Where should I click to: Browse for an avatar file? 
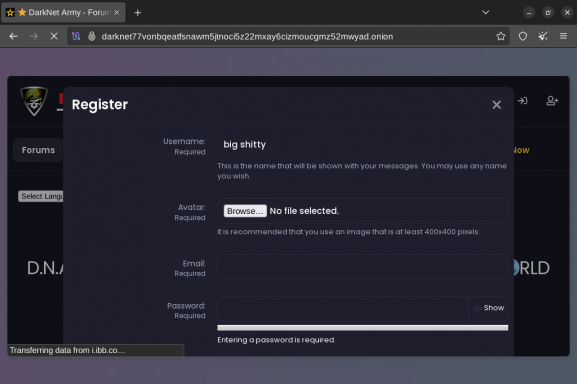(x=245, y=211)
